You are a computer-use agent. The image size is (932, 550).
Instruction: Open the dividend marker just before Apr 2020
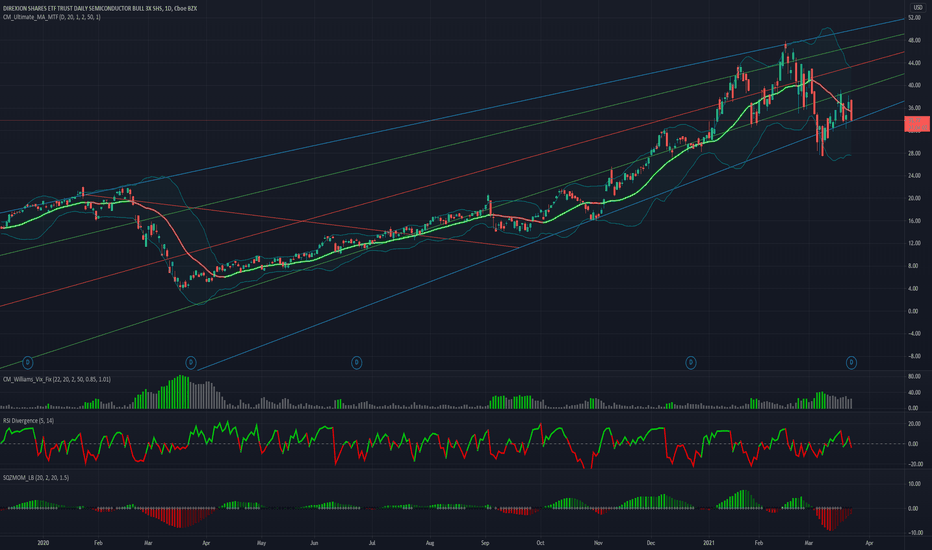coord(191,362)
